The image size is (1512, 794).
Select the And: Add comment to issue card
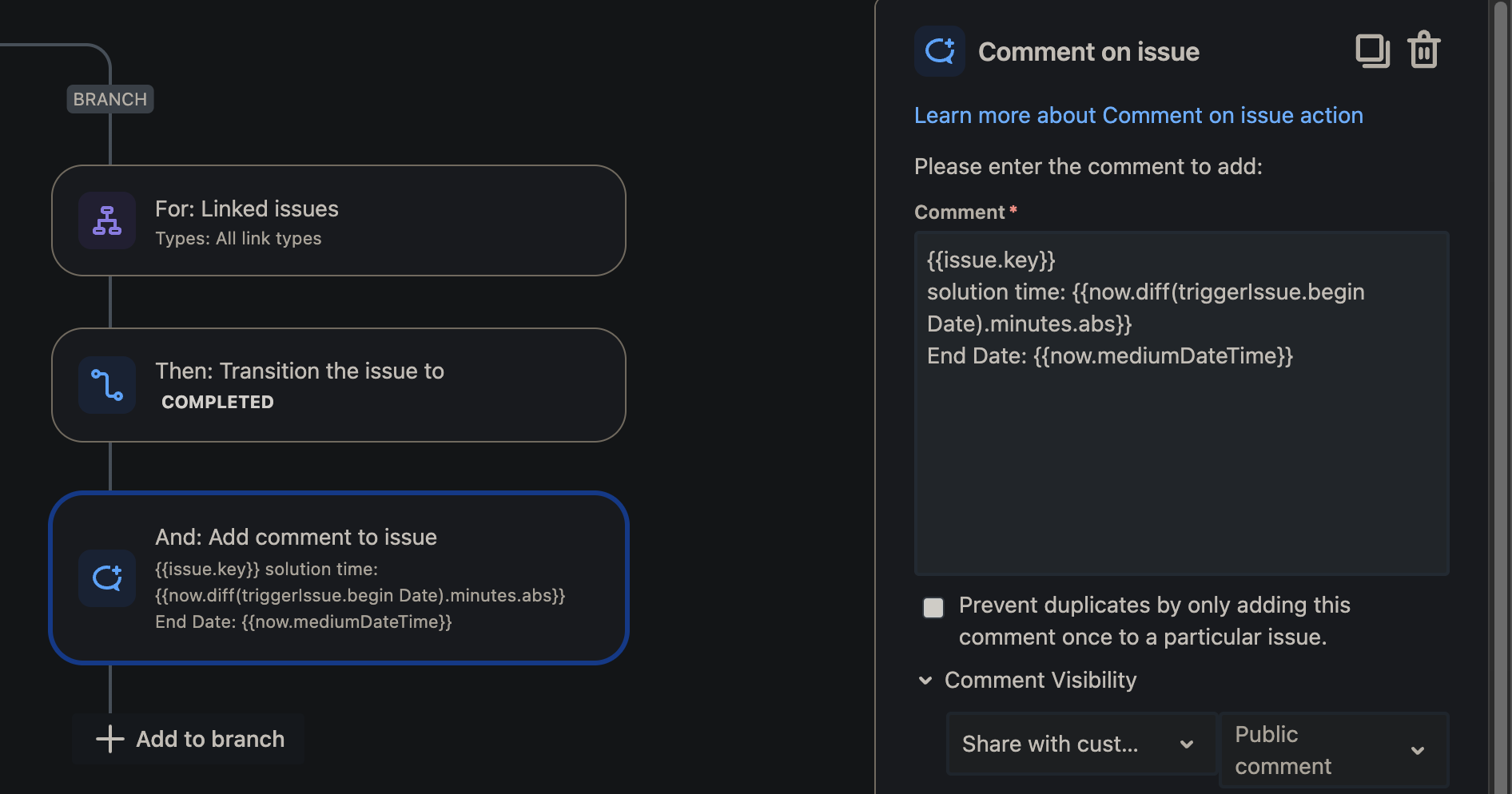(339, 578)
